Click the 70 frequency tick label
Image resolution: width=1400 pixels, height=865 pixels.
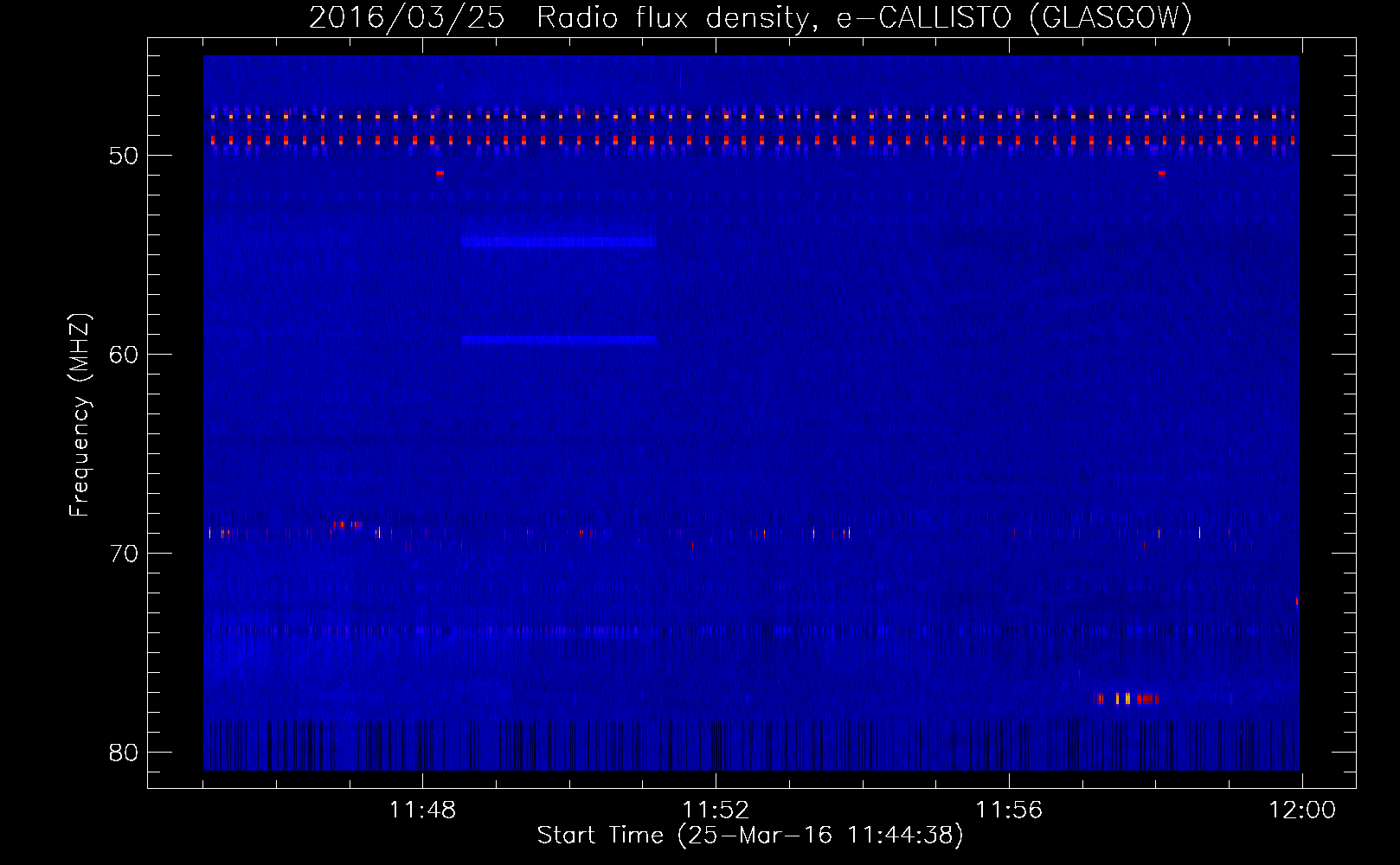point(124,554)
